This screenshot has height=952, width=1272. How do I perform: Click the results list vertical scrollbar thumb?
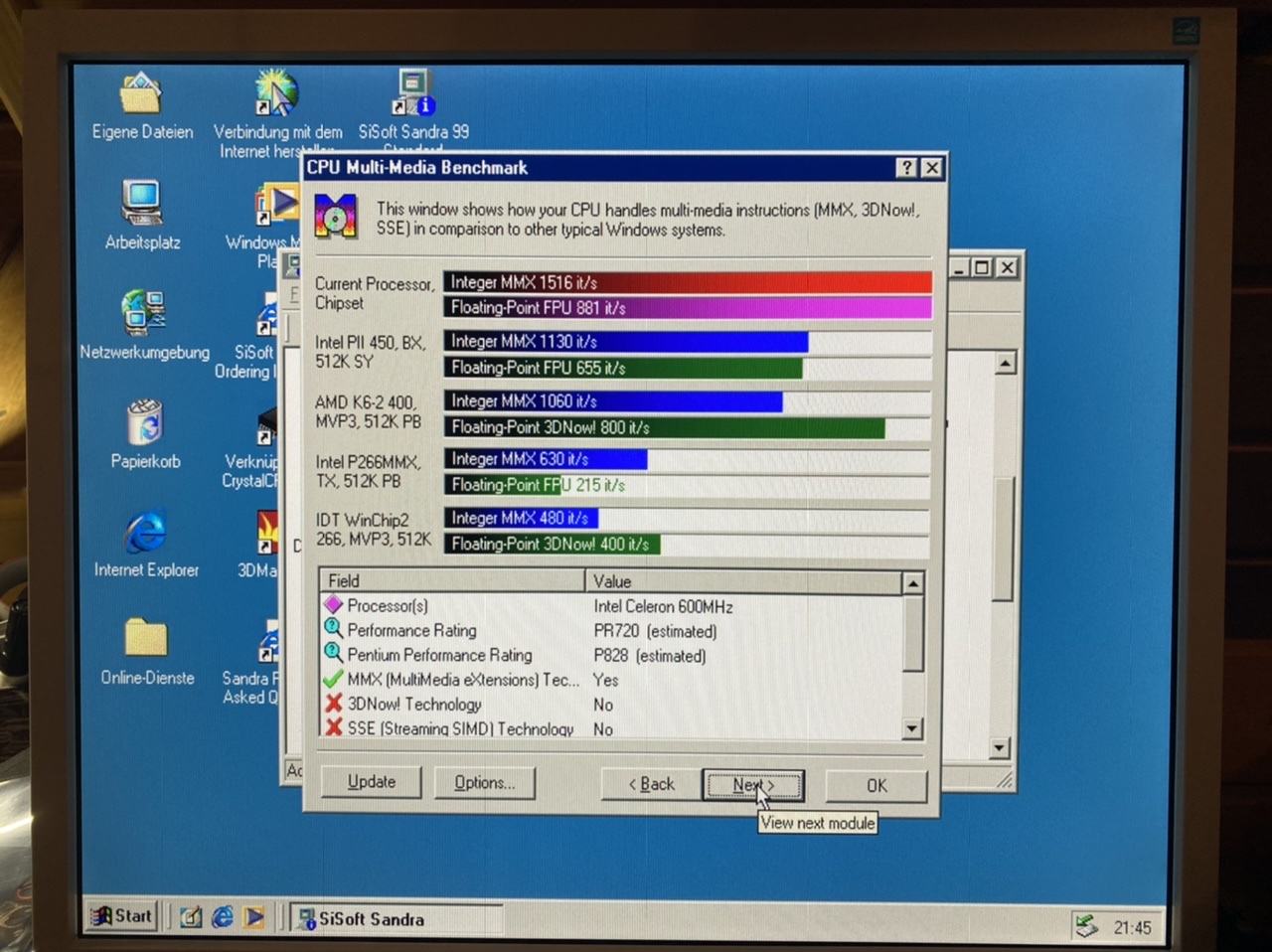click(912, 633)
